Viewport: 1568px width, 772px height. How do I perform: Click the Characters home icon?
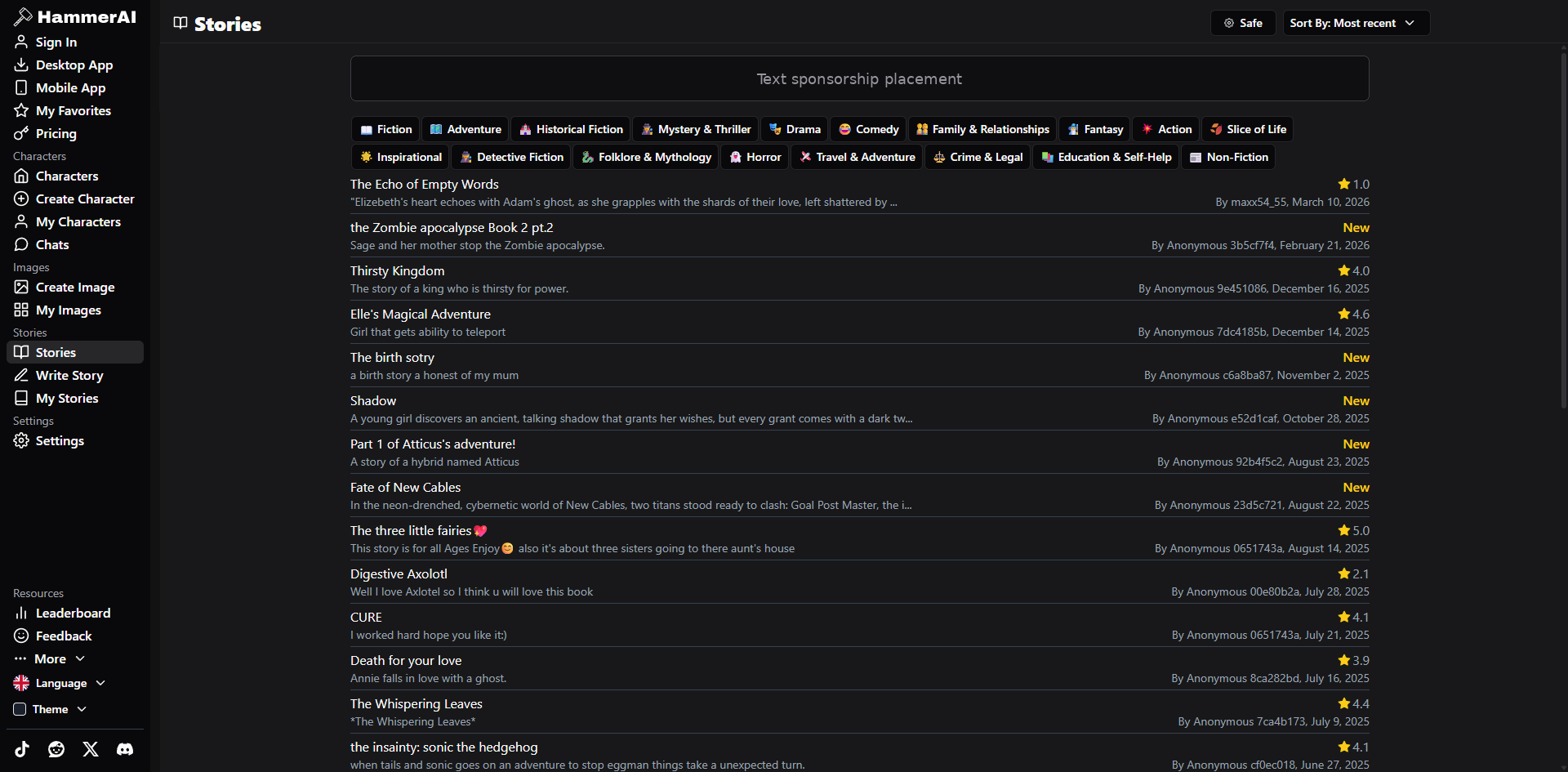click(21, 176)
